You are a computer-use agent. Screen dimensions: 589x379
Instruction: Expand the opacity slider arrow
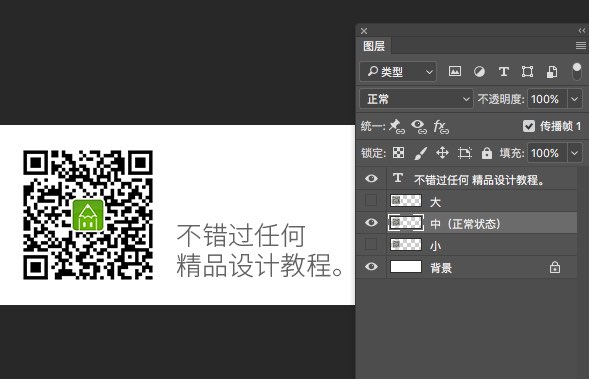(x=574, y=99)
